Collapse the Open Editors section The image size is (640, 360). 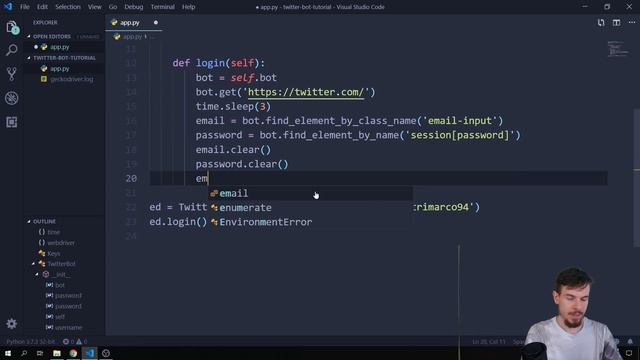tap(29, 36)
